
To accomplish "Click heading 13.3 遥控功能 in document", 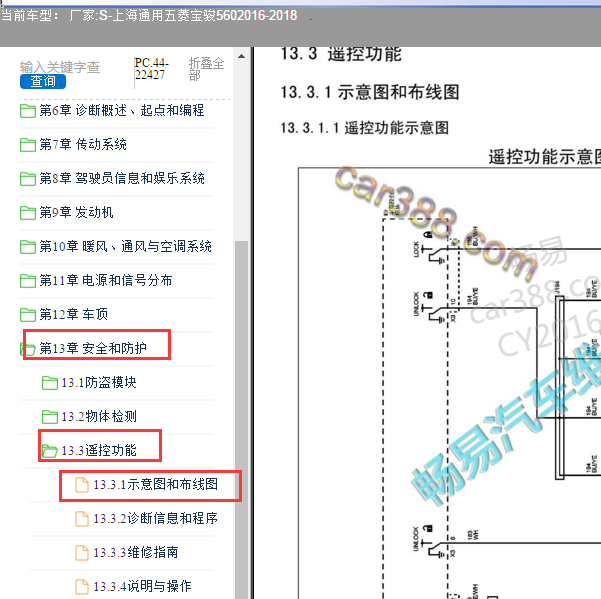I will click(341, 54).
